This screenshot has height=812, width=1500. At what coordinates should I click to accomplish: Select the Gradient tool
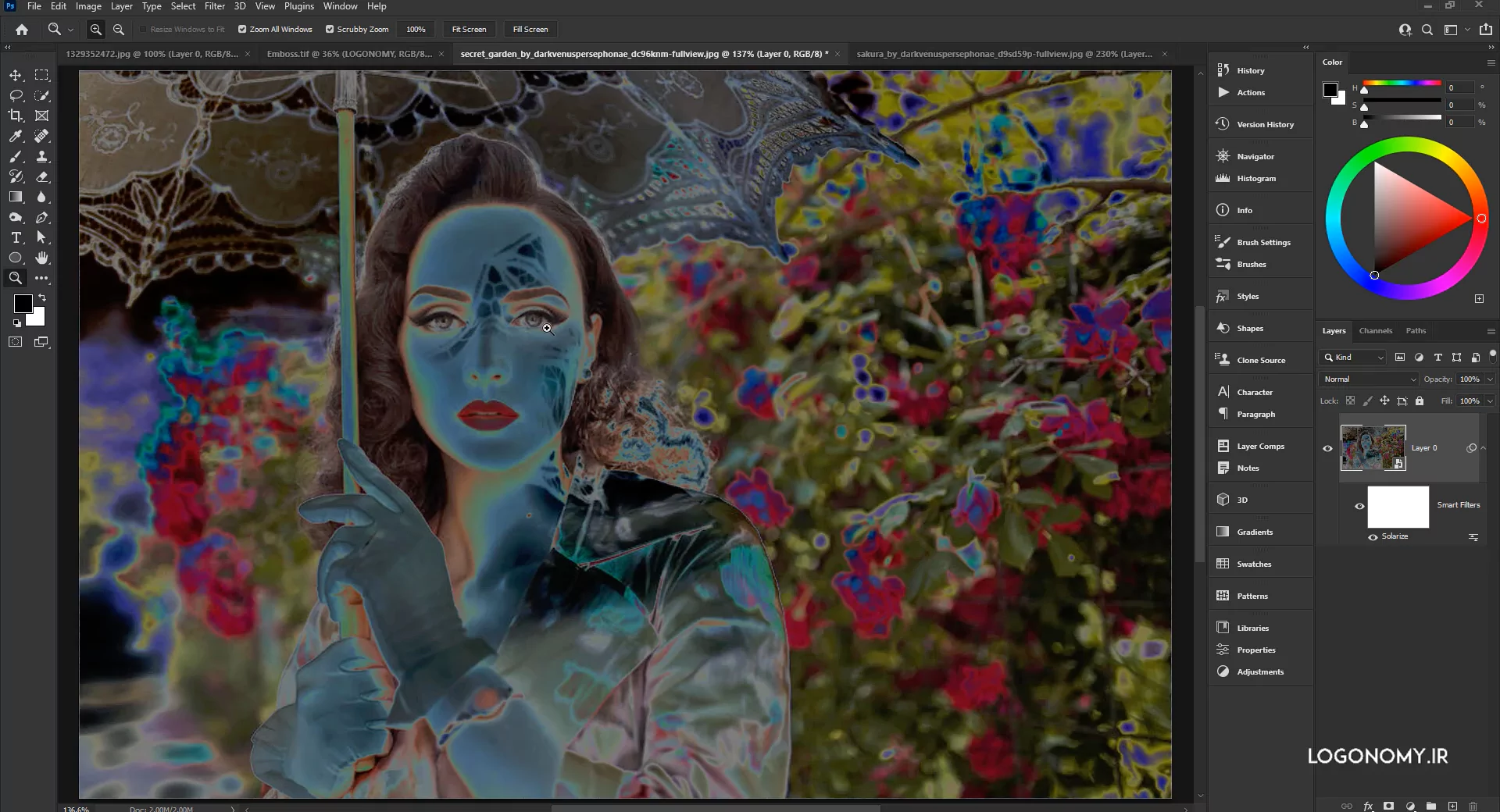(x=16, y=197)
